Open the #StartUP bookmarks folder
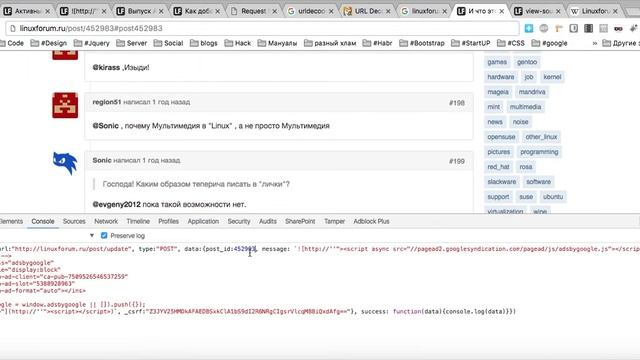The height and width of the screenshot is (360, 640). [471, 43]
